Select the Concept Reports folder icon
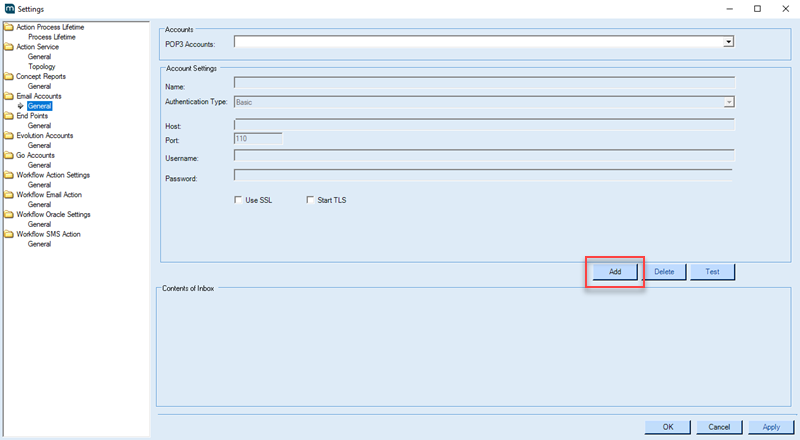The height and width of the screenshot is (440, 800). pos(9,76)
